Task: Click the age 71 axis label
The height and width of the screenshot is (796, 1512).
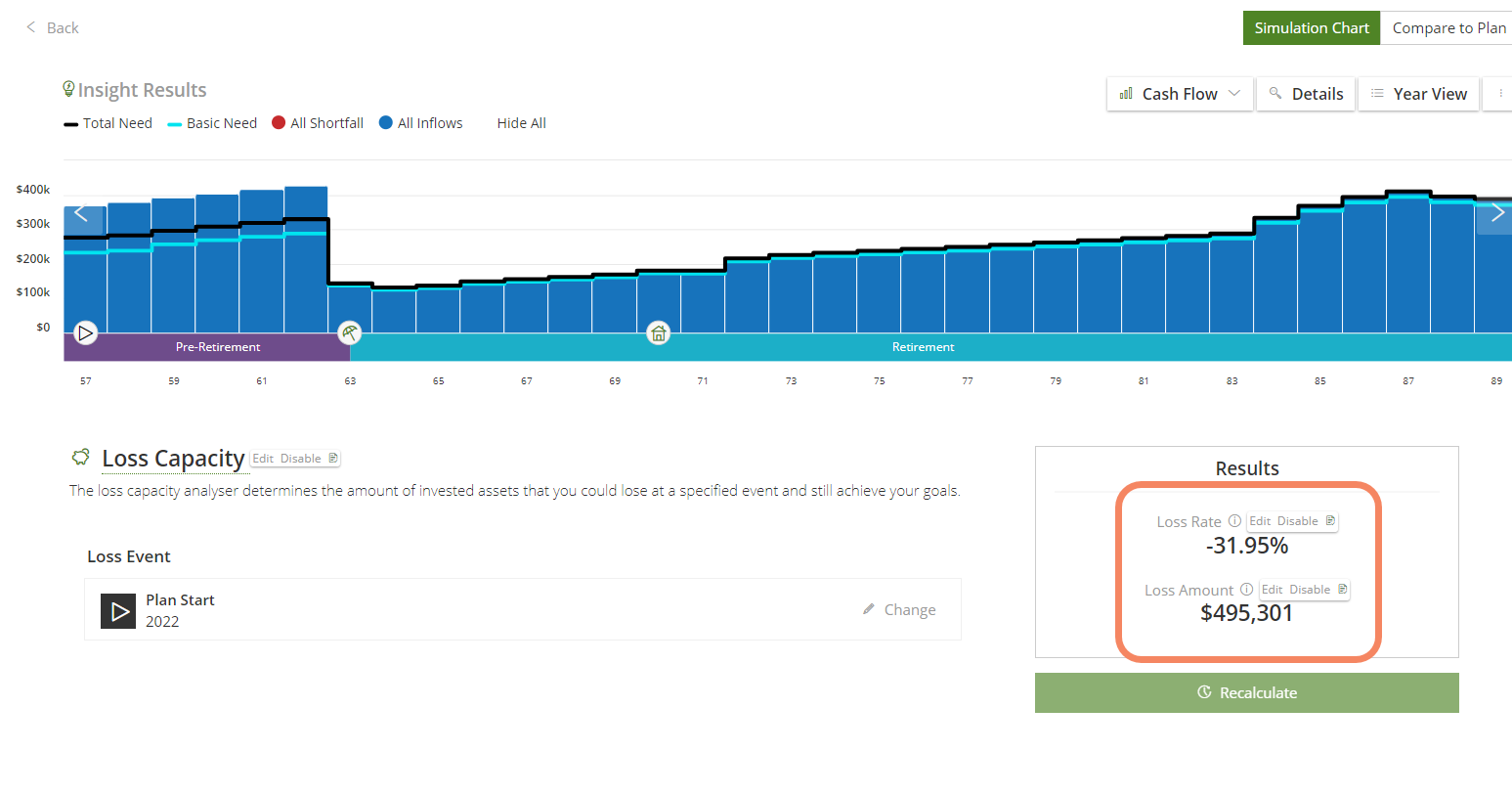Action: (x=703, y=381)
